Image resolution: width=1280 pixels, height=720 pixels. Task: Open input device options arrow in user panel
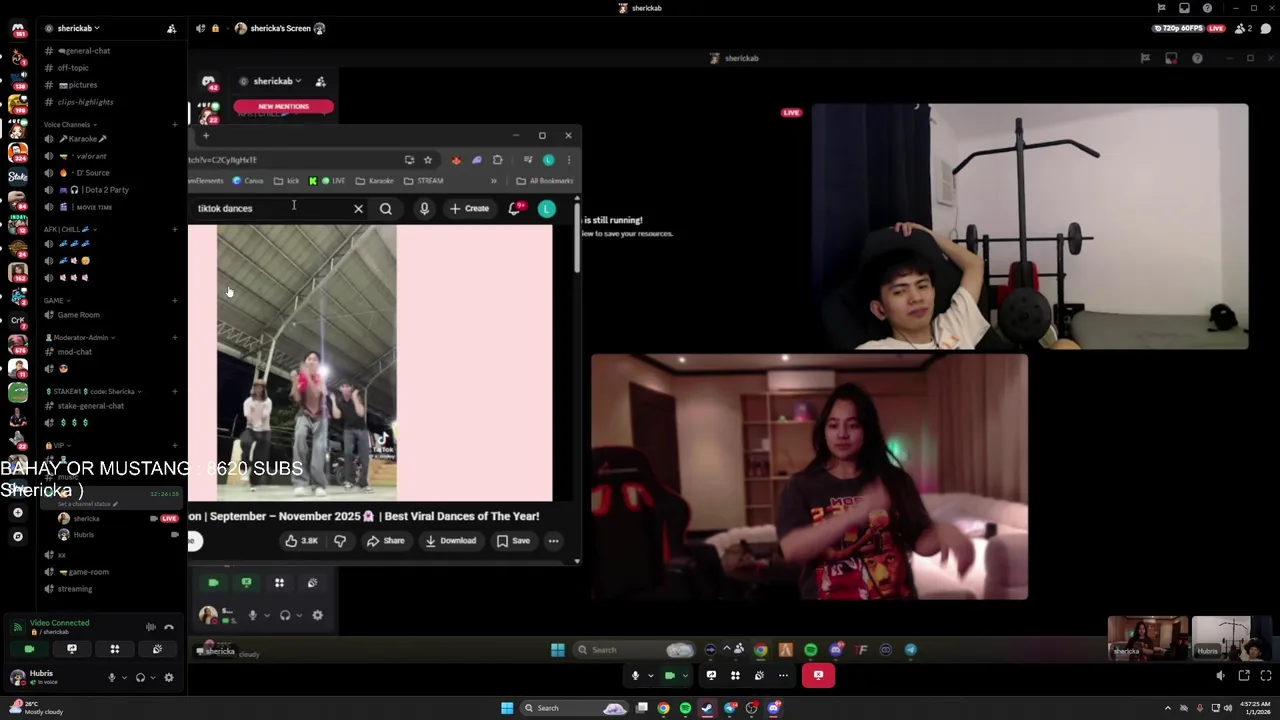124,677
